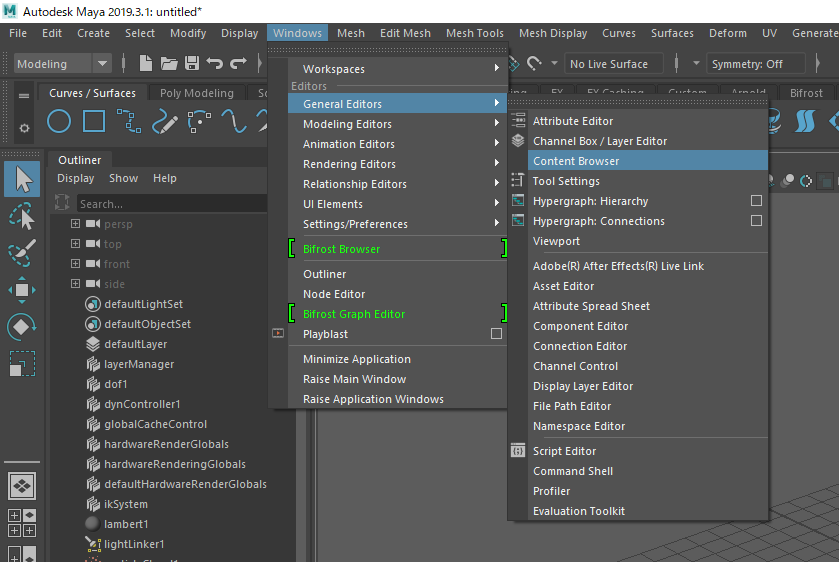Activate the Rotate tool
Viewport: 839px width, 562px height.
[22, 326]
